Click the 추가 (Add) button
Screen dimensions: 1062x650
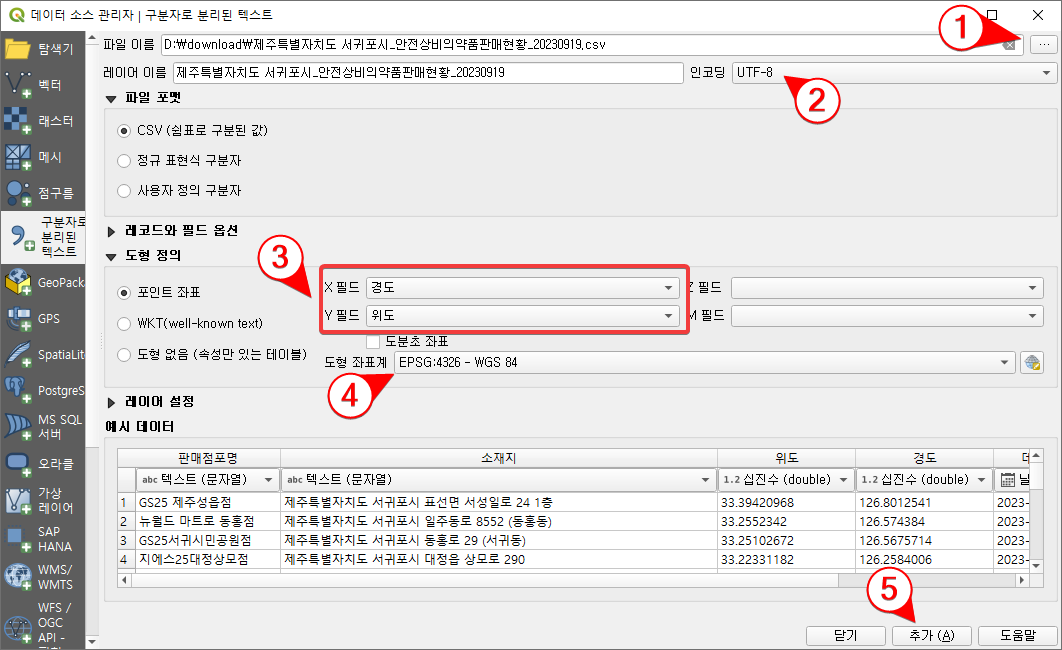(x=931, y=635)
